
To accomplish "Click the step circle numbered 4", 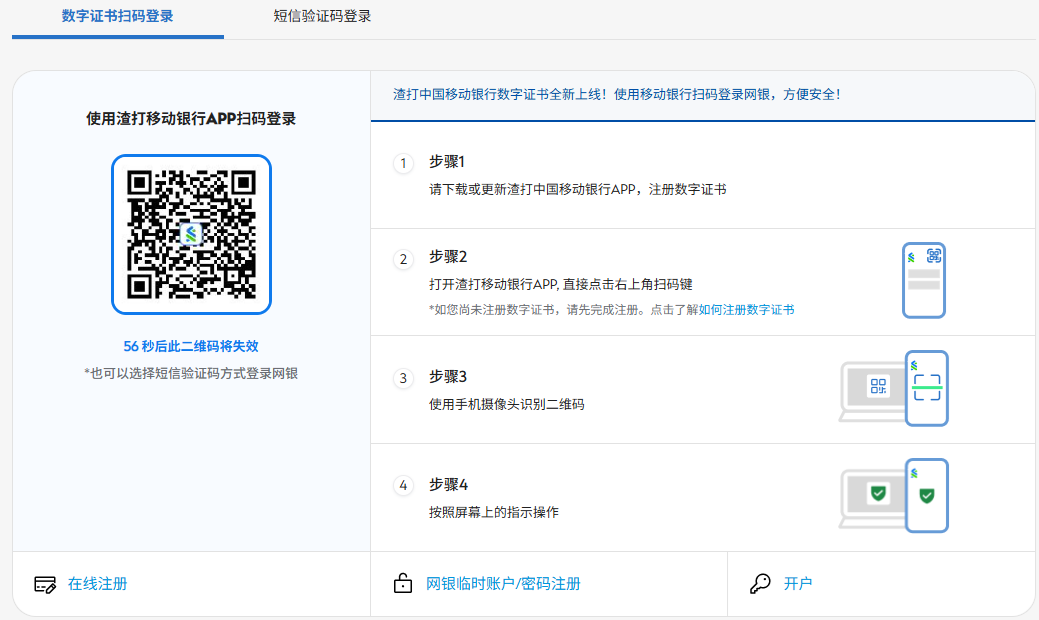I will tap(404, 484).
